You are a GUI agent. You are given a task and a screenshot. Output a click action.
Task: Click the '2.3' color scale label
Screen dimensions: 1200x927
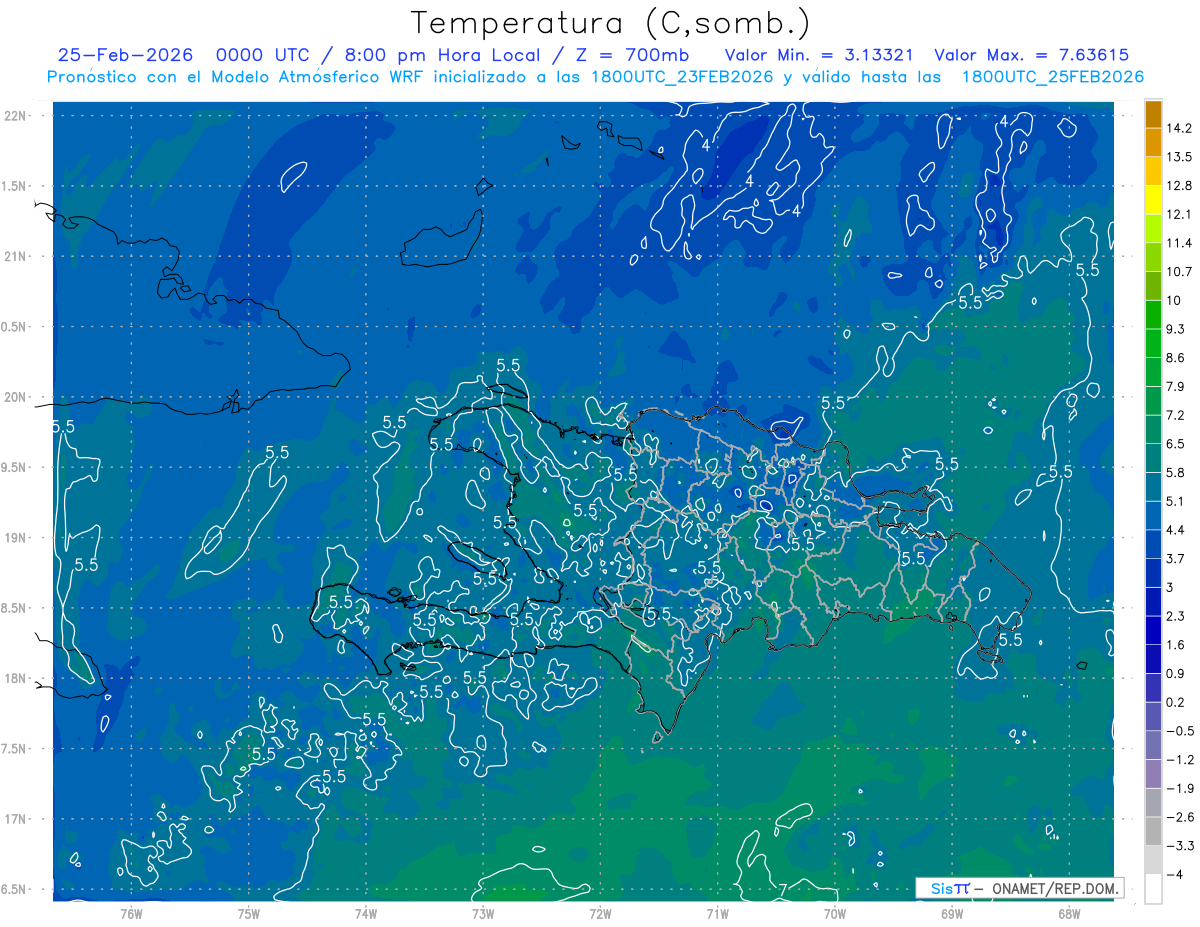[1177, 616]
